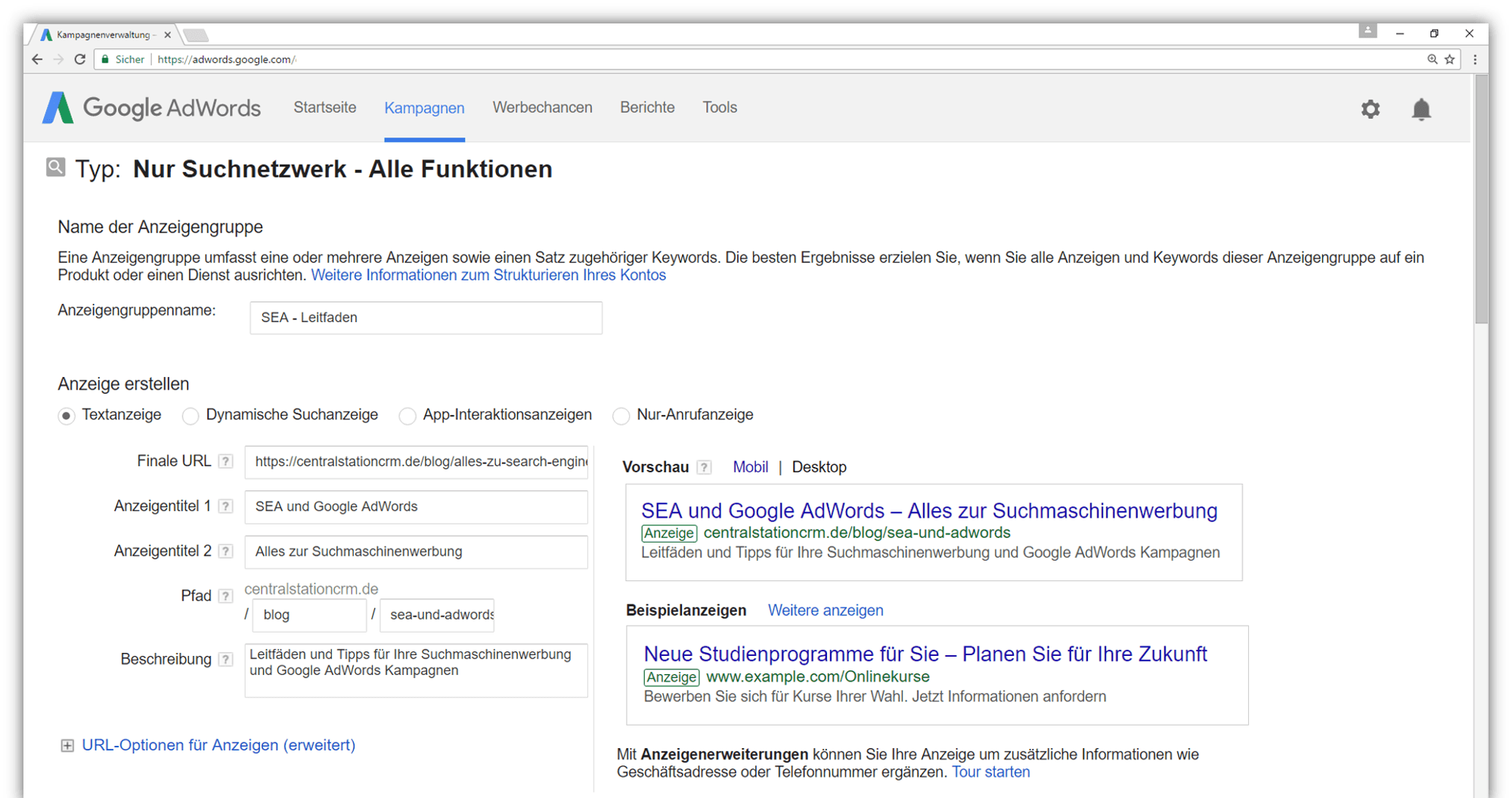Open the Tools menu
The height and width of the screenshot is (798, 1512).
tap(719, 107)
